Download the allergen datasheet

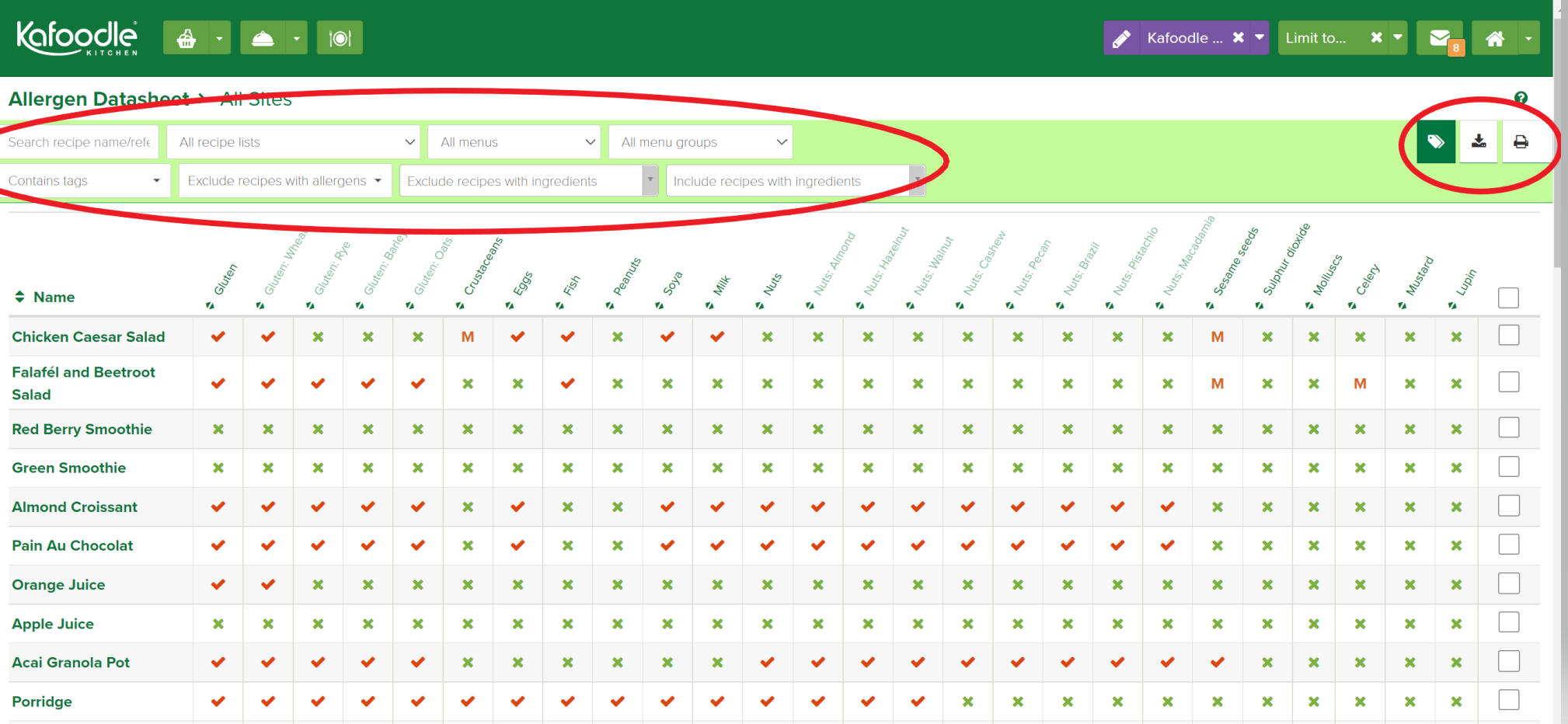tap(1479, 142)
